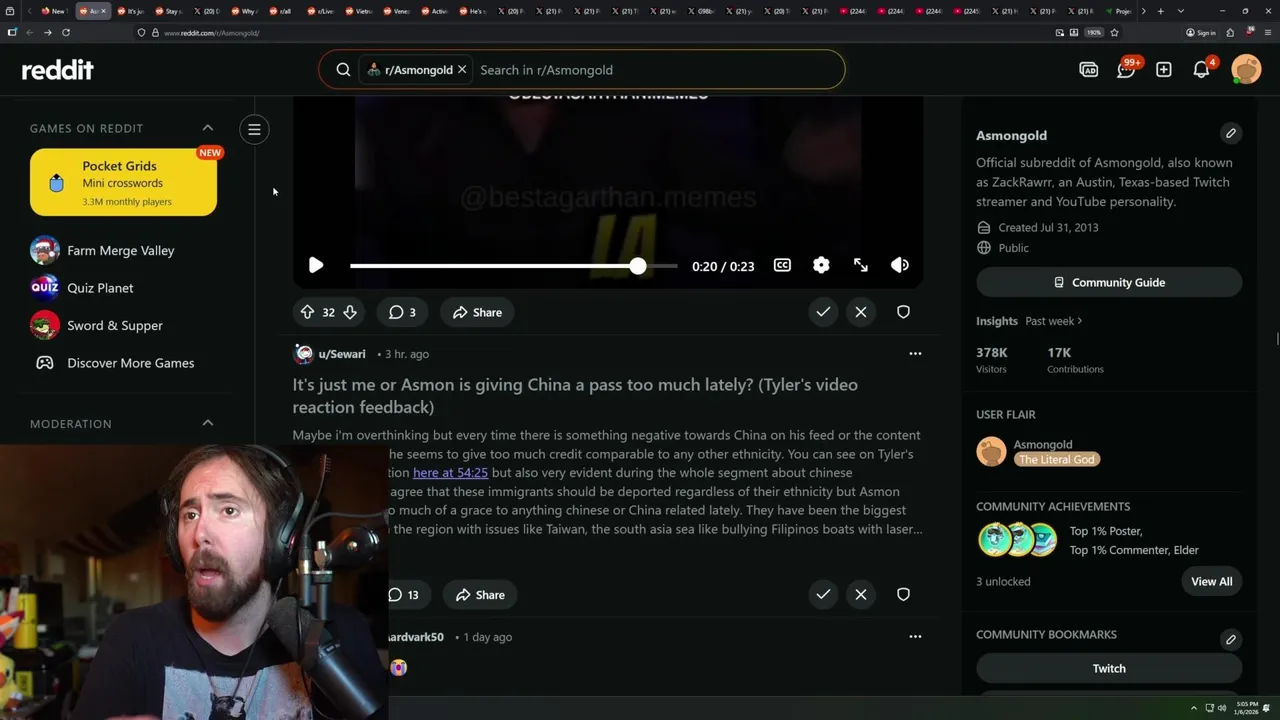This screenshot has height=720, width=1280.
Task: Remove the video post with X
Action: [861, 312]
